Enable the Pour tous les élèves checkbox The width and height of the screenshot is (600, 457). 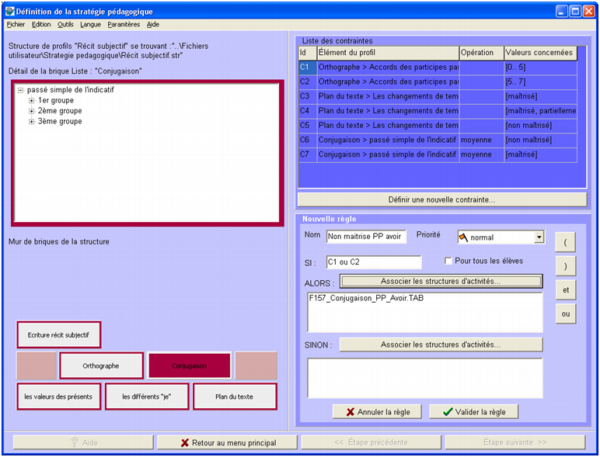click(x=448, y=261)
